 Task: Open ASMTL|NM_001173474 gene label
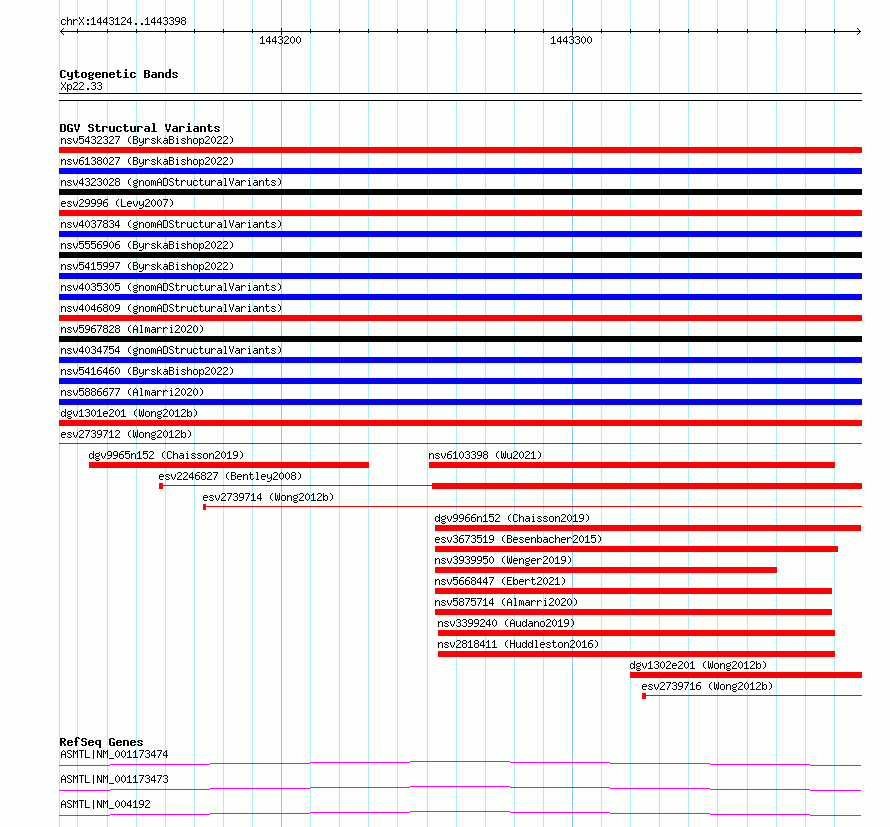pos(114,754)
